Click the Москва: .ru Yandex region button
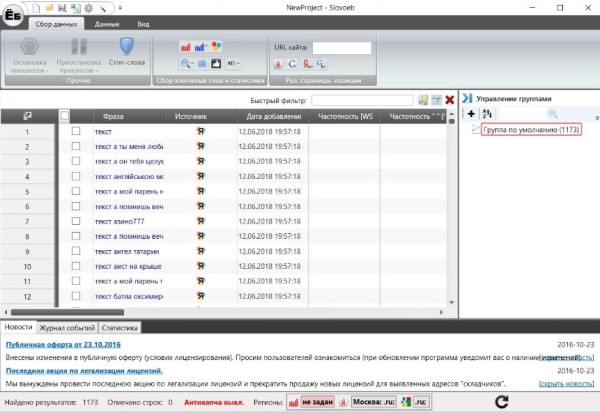The width and height of the screenshot is (600, 413). (373, 402)
